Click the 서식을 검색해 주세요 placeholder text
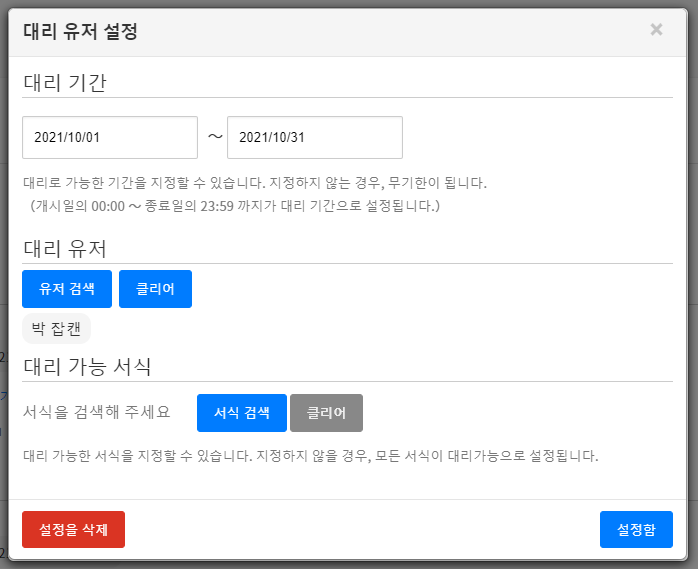 coord(96,412)
